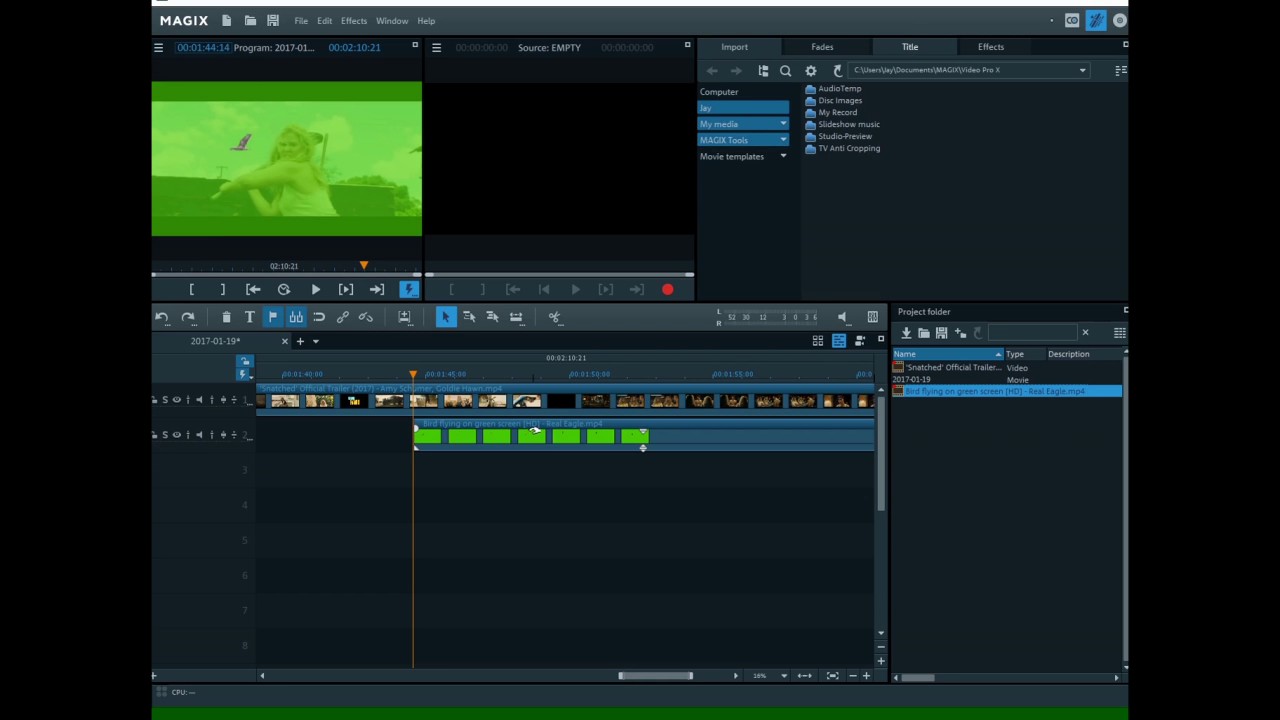Expand the MAGIX Tools dropdown
1280x720 pixels.
[x=783, y=140]
